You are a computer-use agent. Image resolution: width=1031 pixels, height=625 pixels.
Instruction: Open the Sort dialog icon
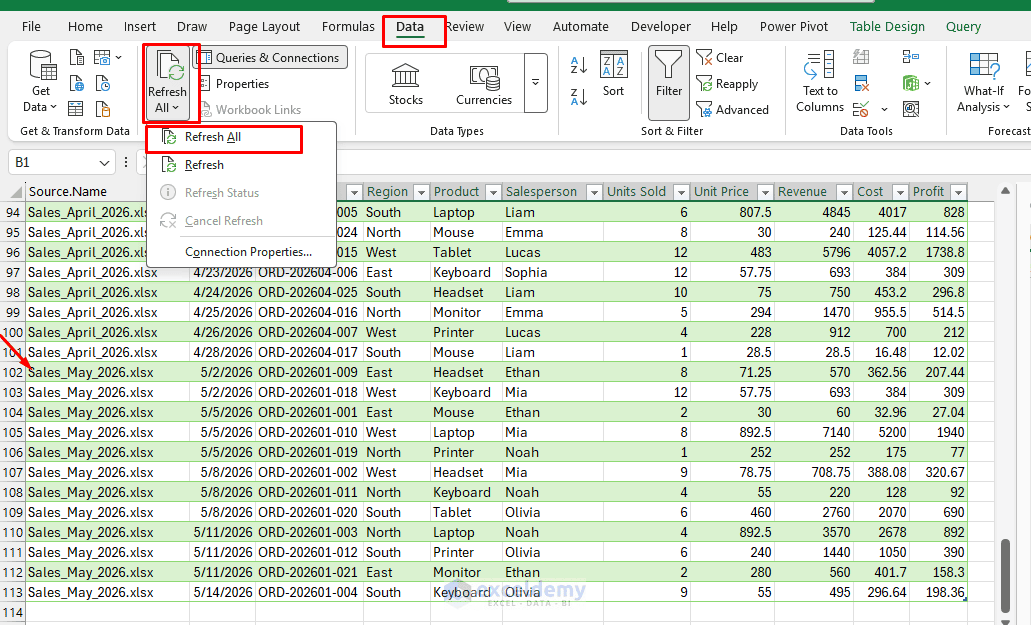613,64
